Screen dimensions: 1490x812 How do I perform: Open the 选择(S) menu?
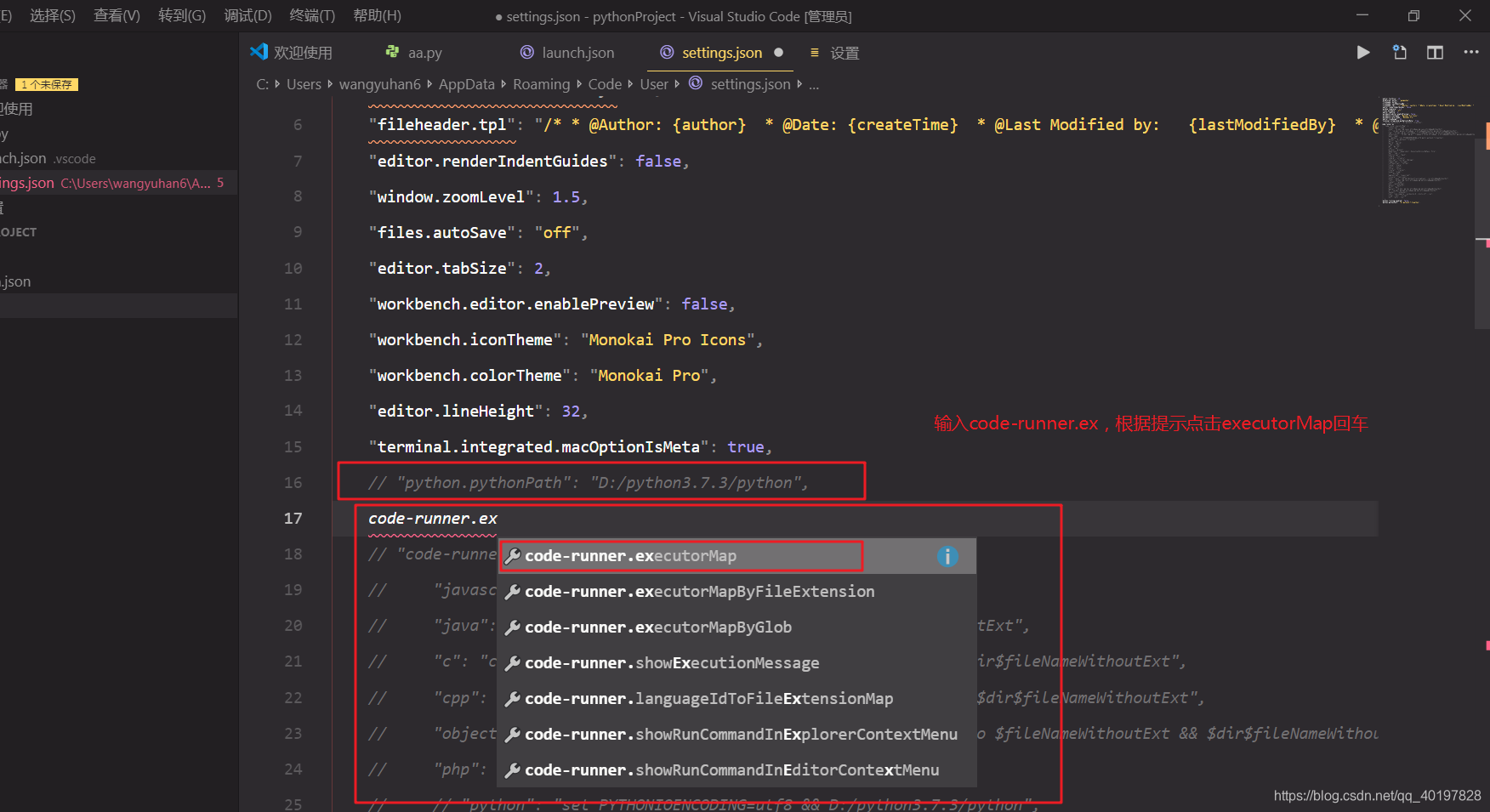click(x=53, y=15)
